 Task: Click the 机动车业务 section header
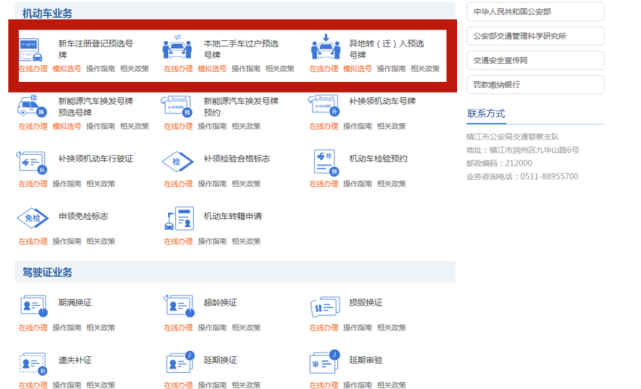47,13
